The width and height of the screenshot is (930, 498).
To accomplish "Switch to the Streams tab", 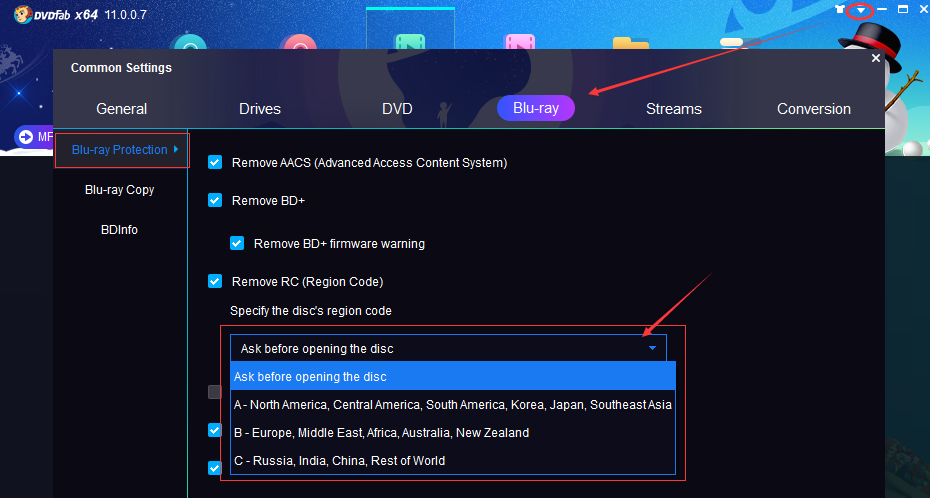I will point(674,109).
